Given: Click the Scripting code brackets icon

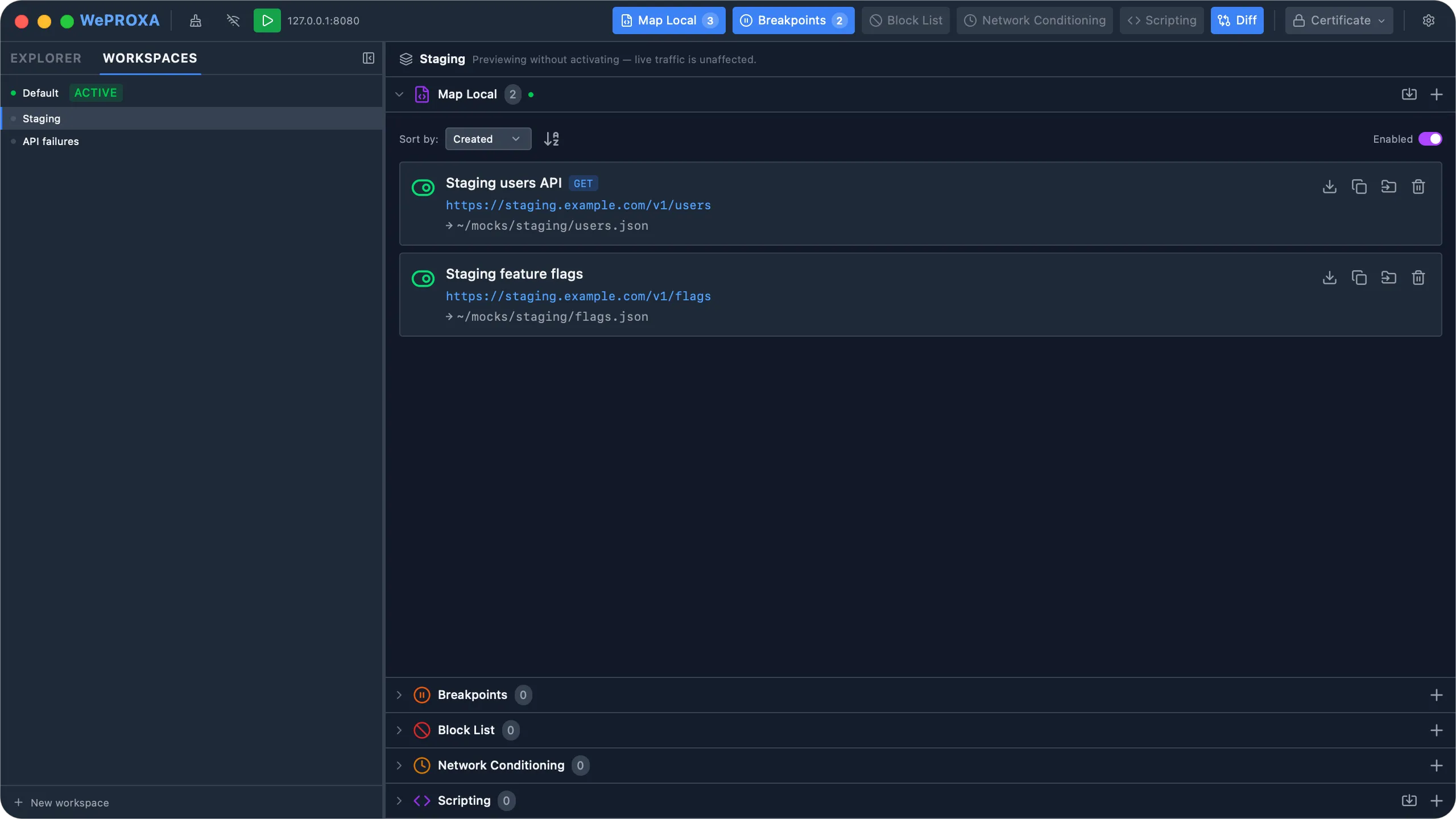Looking at the screenshot, I should (421, 801).
